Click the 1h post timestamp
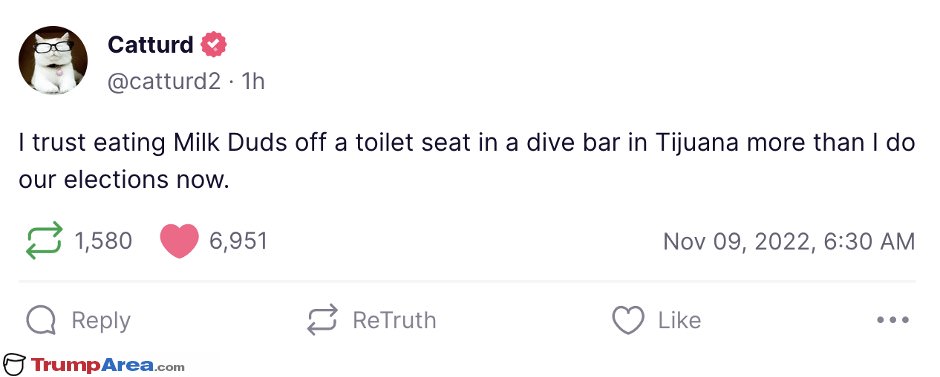The image size is (940, 377). (x=252, y=82)
